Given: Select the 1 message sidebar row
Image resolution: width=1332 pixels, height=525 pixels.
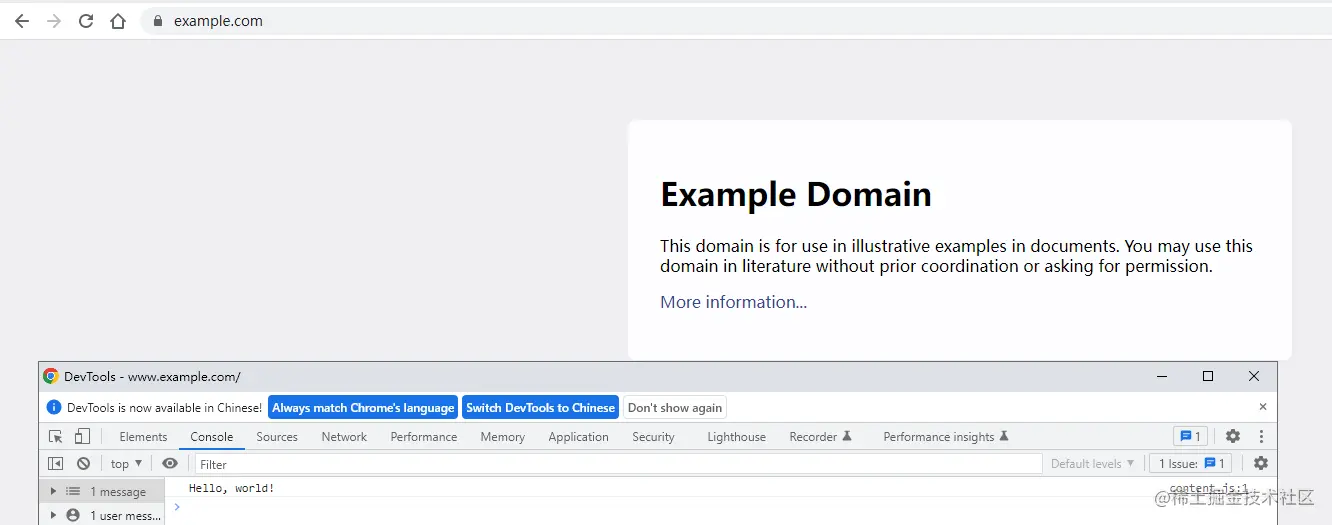Looking at the screenshot, I should (102, 491).
